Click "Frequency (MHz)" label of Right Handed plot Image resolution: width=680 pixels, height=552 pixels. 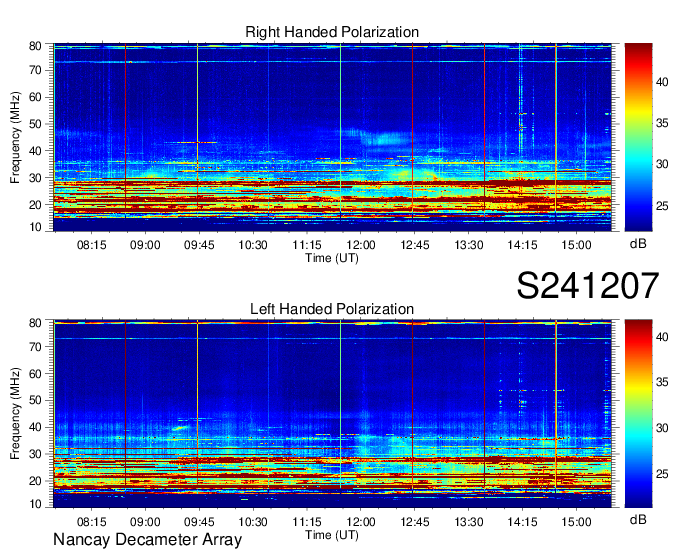click(15, 137)
